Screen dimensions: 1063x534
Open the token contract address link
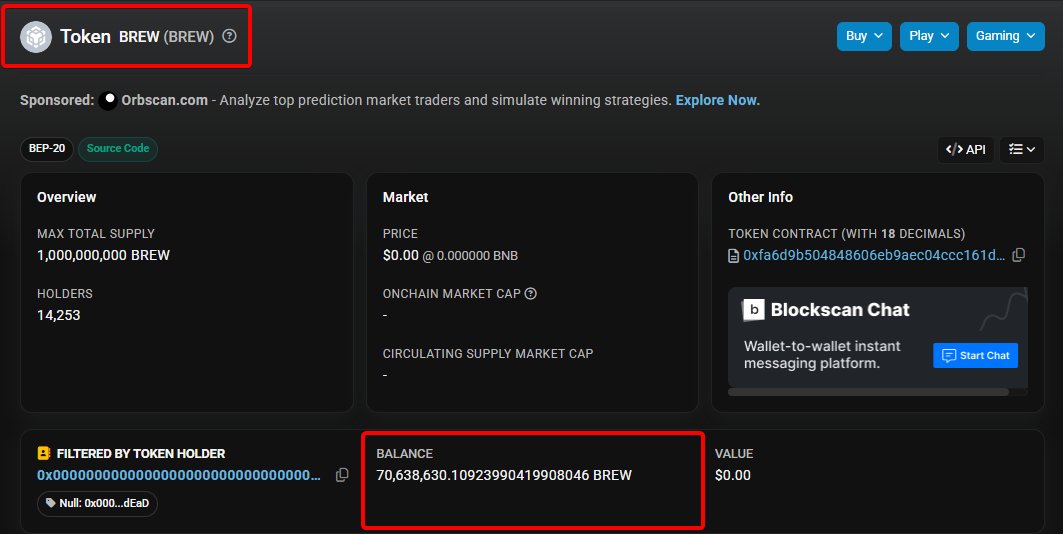[874, 255]
